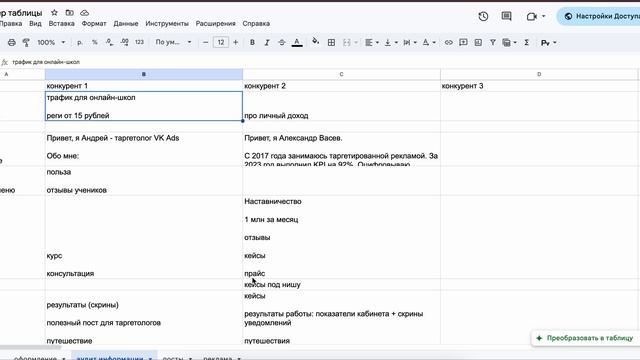Open the Вид menu
640x360 pixels.
[x=35, y=24]
